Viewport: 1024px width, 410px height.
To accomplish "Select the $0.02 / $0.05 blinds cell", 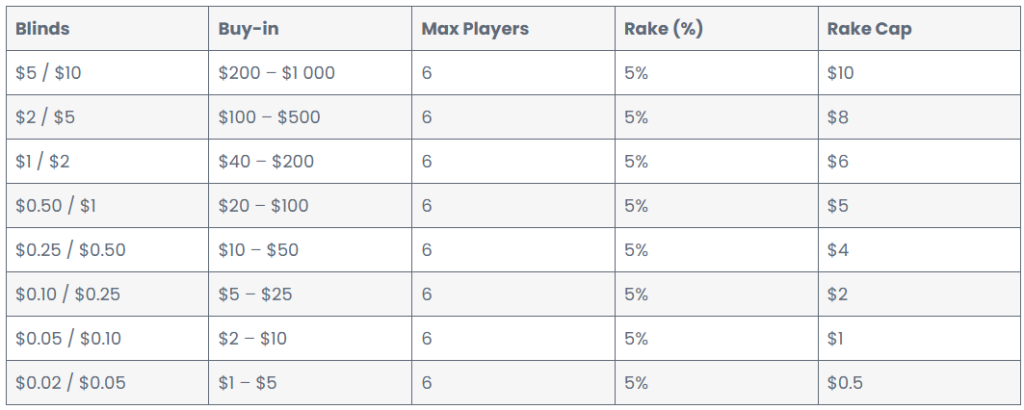I will [x=107, y=383].
